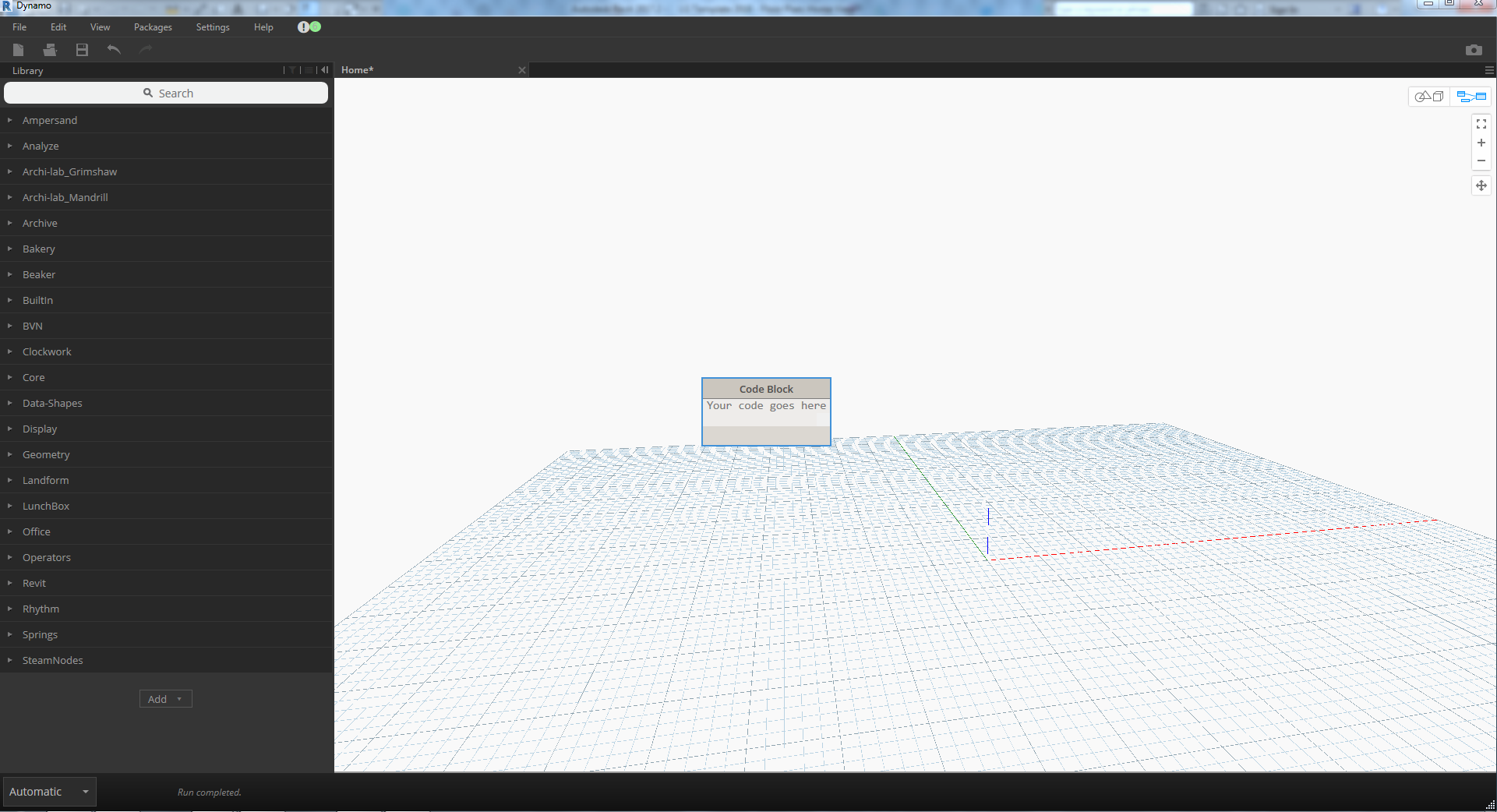Create a new file using the toolbar icon
The width and height of the screenshot is (1497, 812).
[x=18, y=49]
